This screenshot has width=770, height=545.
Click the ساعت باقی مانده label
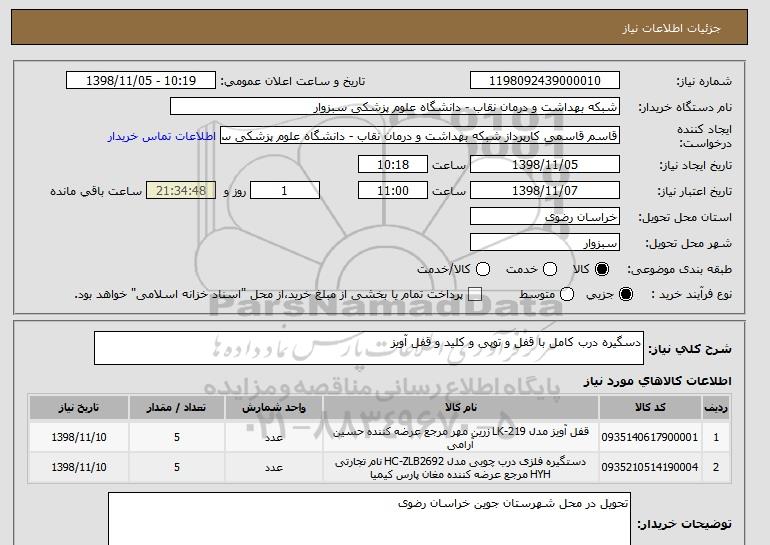[x=96, y=191]
